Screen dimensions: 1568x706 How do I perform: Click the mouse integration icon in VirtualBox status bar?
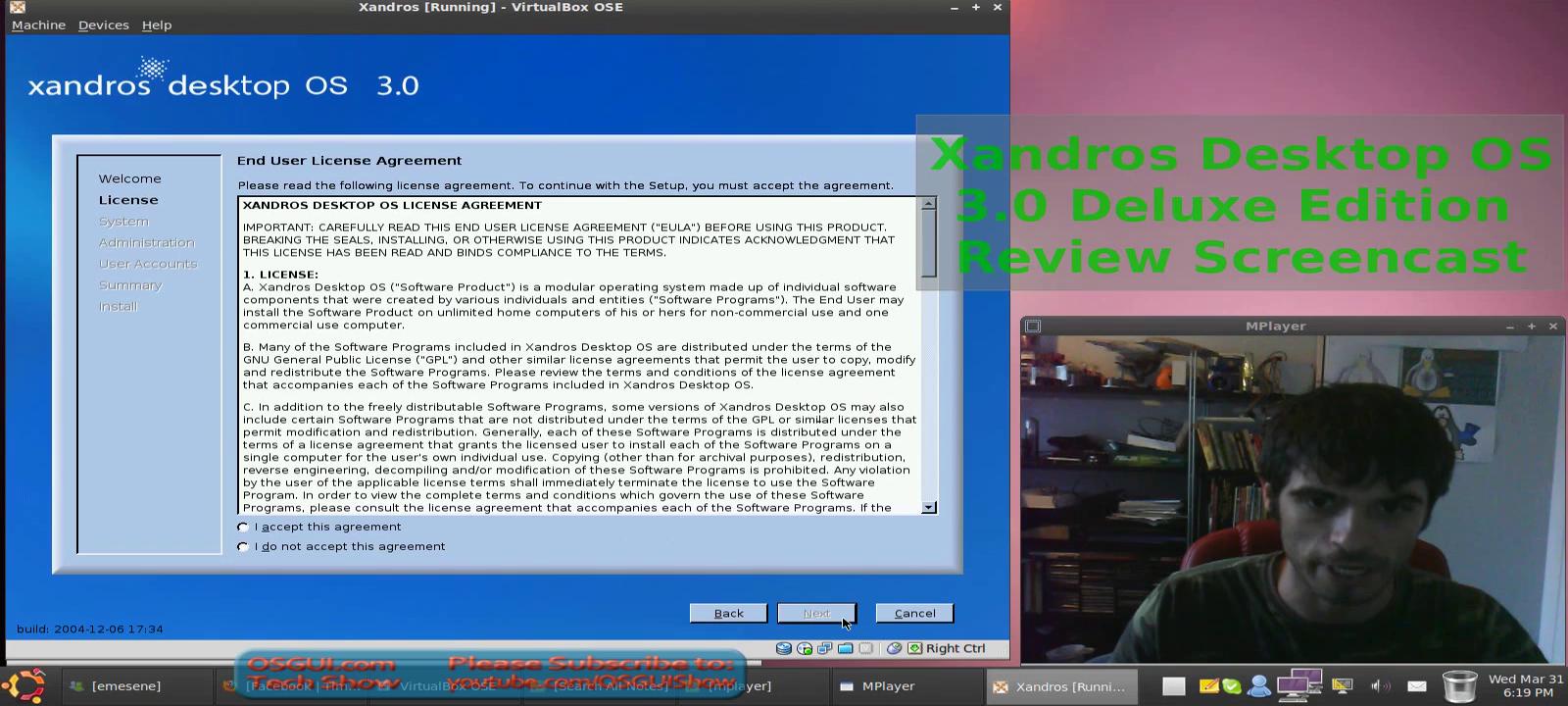(x=894, y=648)
